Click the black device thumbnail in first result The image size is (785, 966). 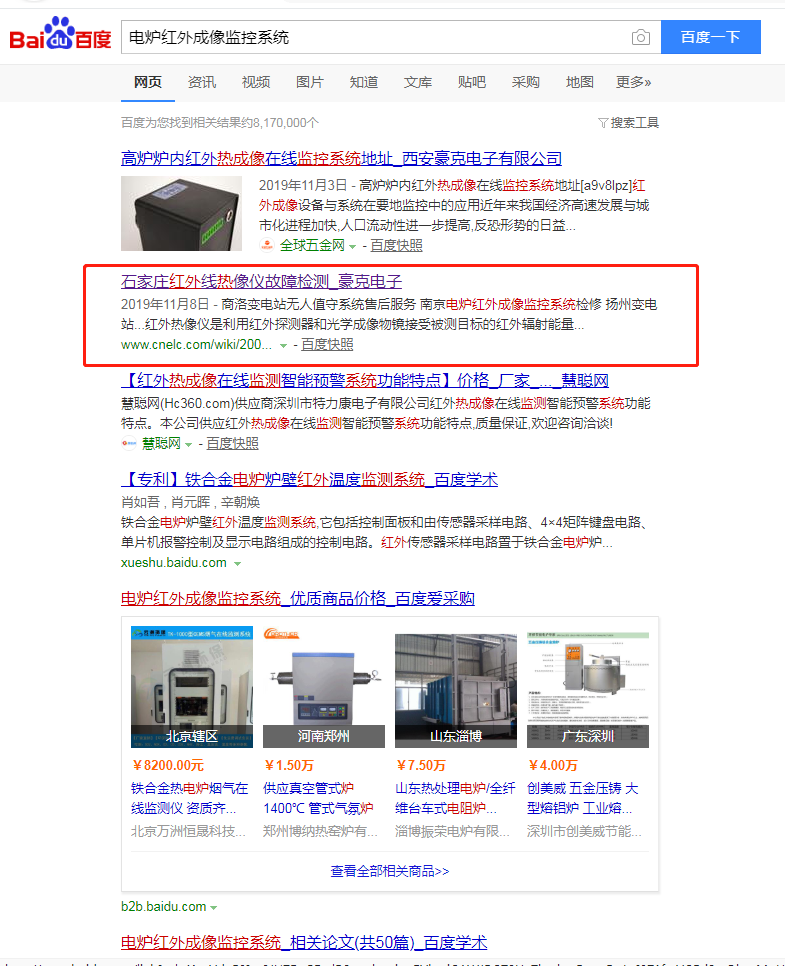181,213
